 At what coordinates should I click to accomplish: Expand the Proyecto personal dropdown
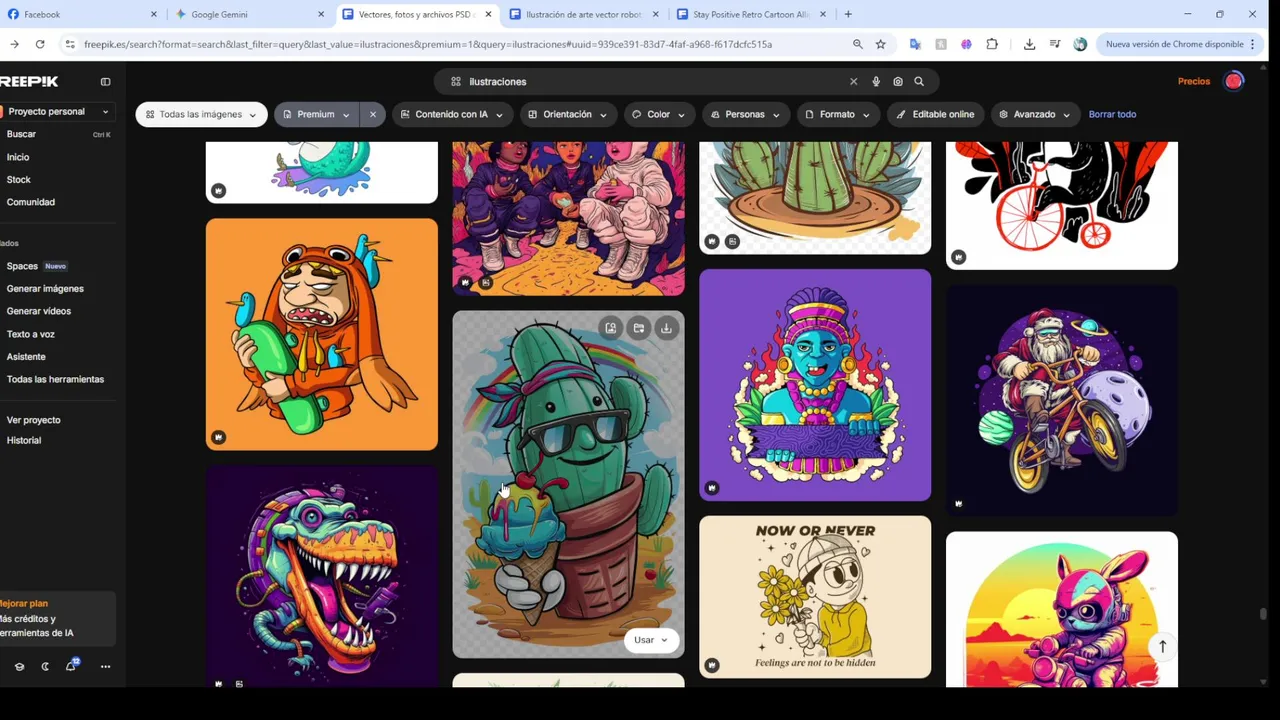click(57, 112)
